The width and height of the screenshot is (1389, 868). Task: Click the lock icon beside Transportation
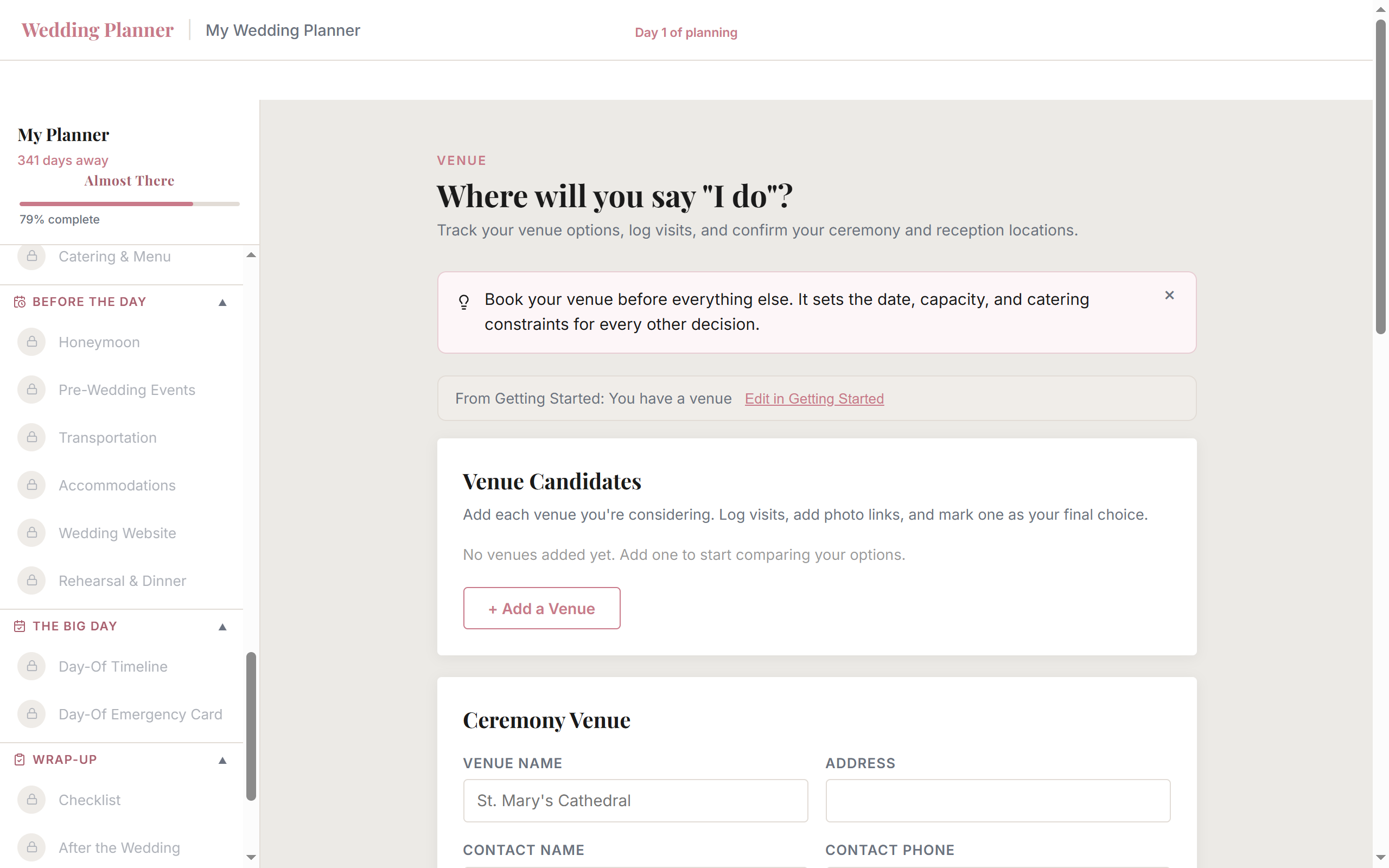tap(31, 437)
